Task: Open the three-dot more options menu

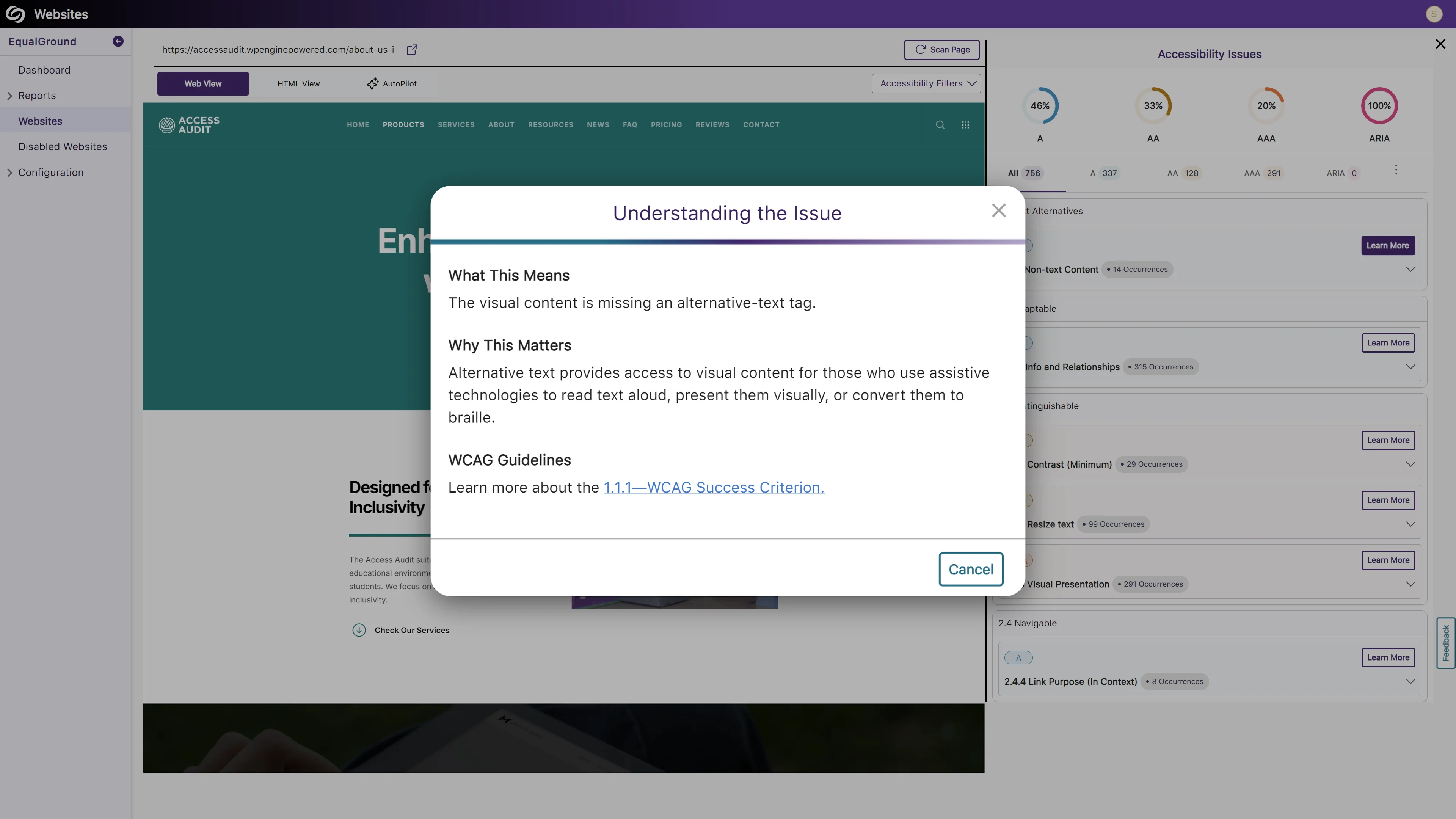Action: pos(1396,170)
